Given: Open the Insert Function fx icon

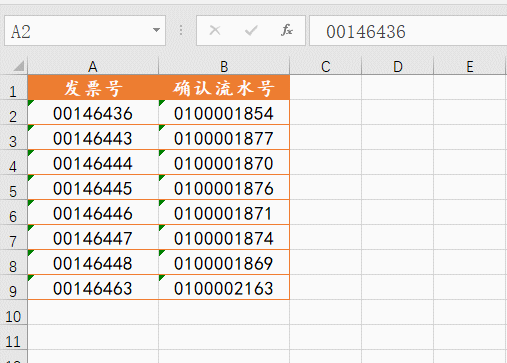Looking at the screenshot, I should click(x=287, y=31).
